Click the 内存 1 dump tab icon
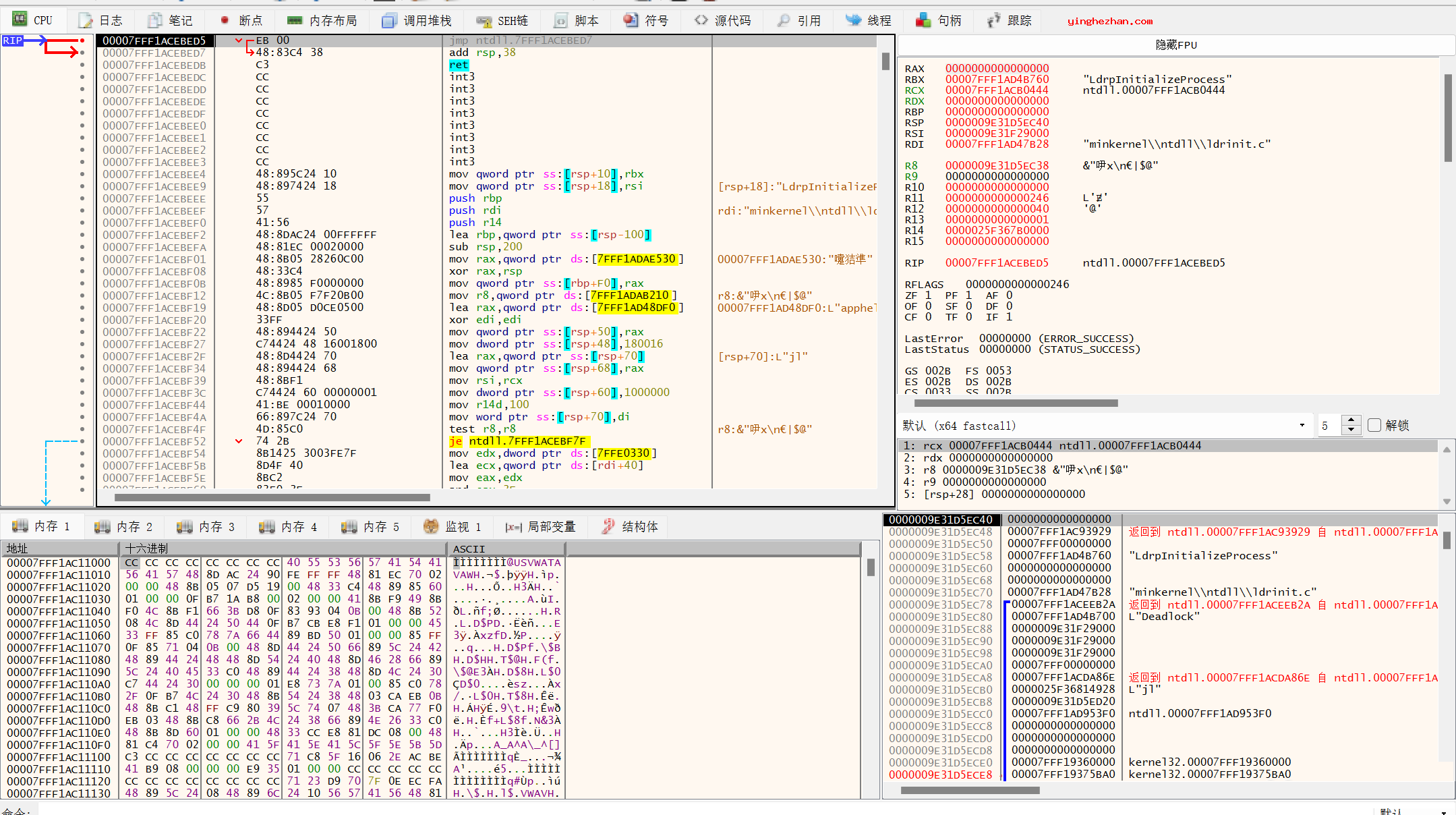The width and height of the screenshot is (1456, 815). pyautogui.click(x=20, y=526)
